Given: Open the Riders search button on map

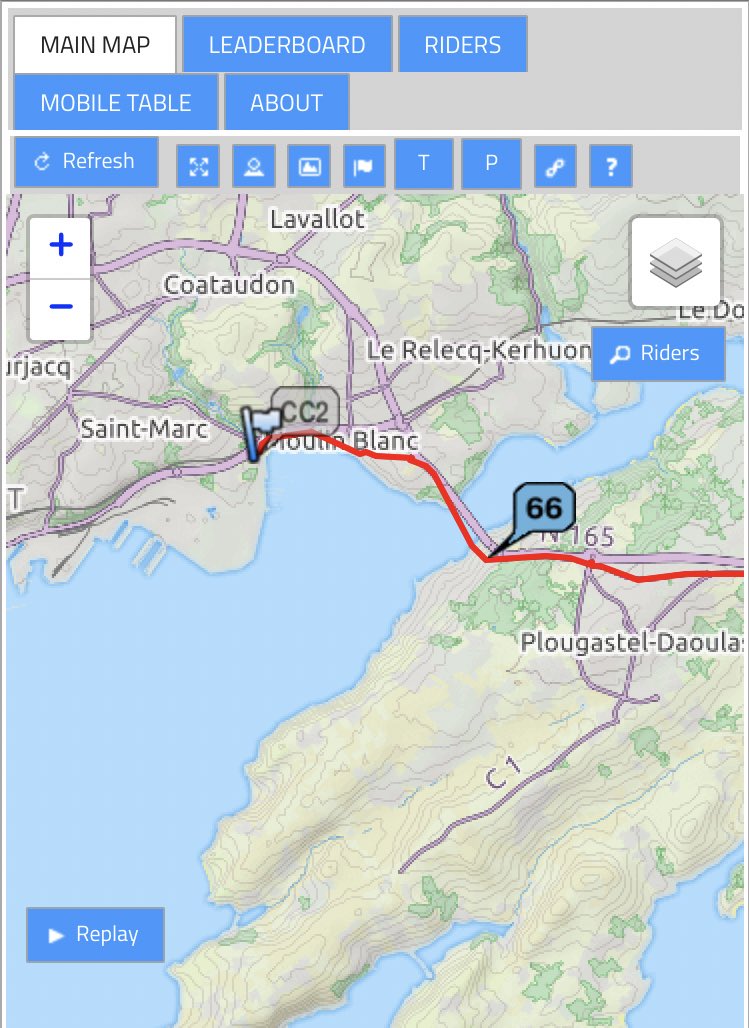Looking at the screenshot, I should click(x=658, y=354).
